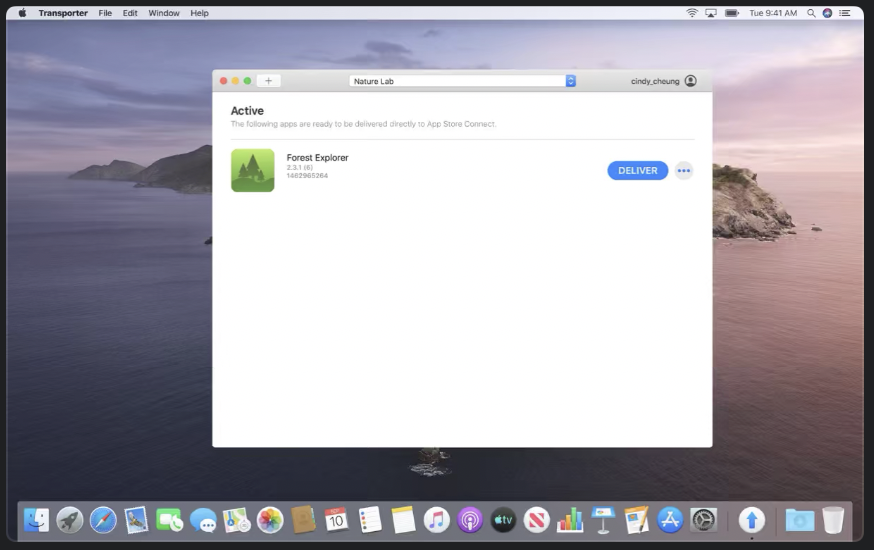Select the Forest Explorer app icon
874x550 pixels.
click(x=252, y=171)
